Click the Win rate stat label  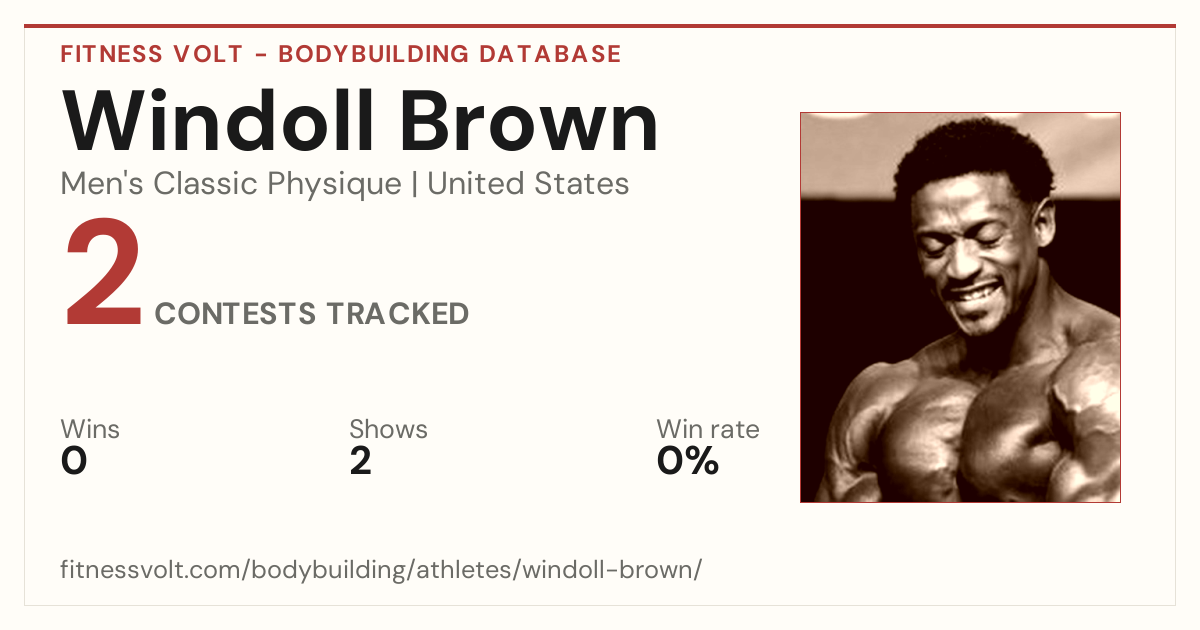[x=707, y=430]
